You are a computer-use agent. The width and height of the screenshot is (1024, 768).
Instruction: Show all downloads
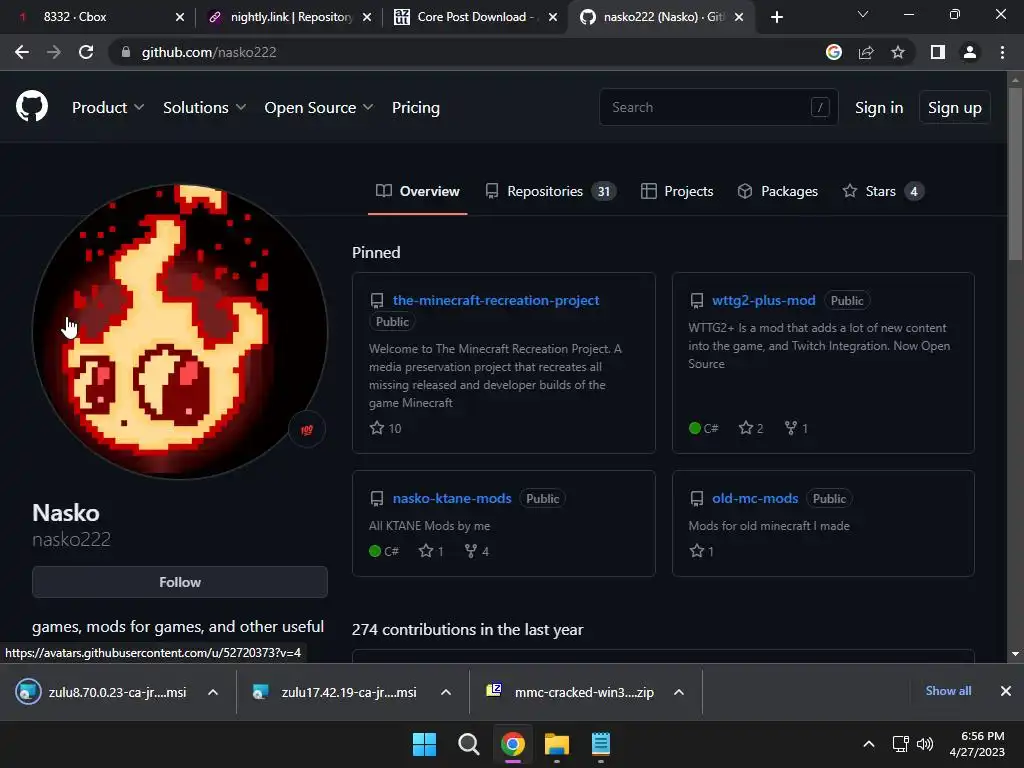point(948,691)
